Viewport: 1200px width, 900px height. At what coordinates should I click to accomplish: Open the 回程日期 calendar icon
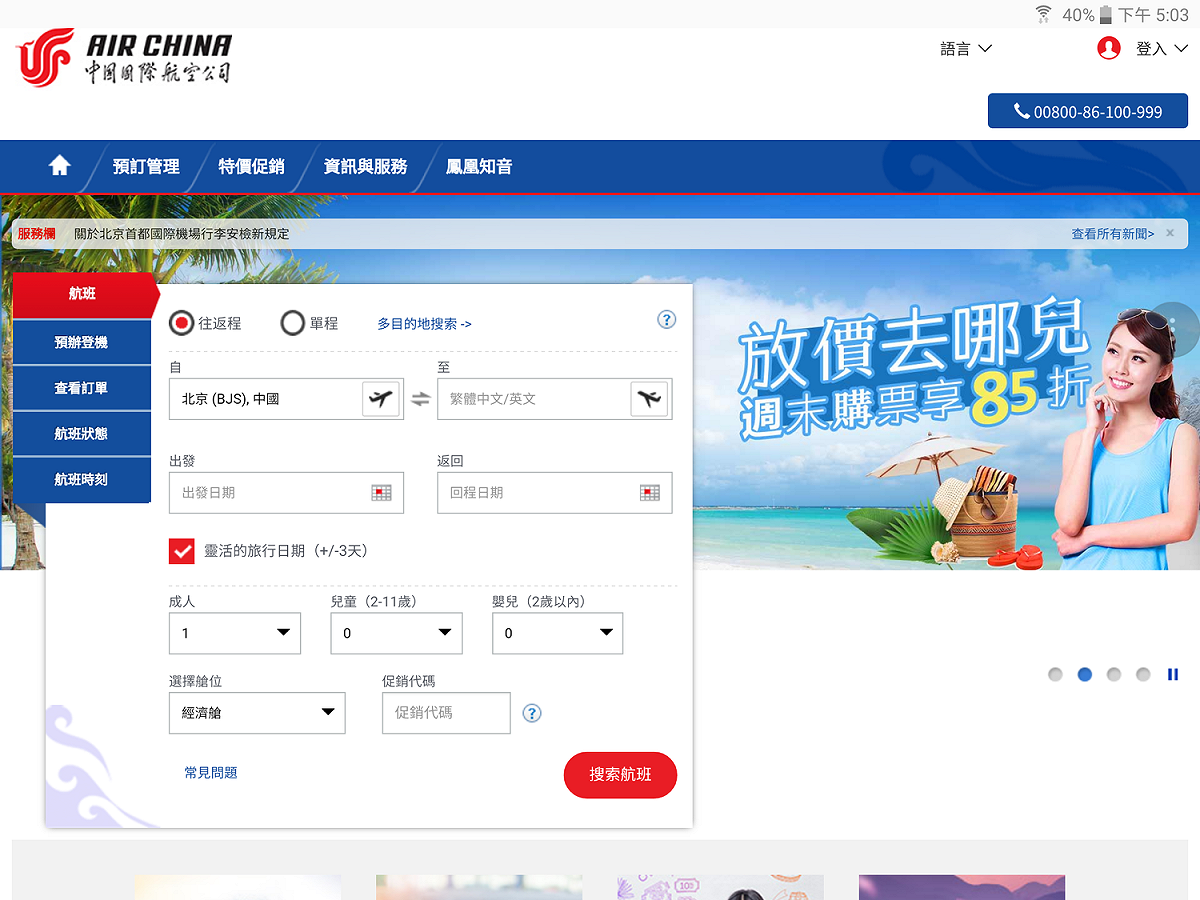(x=650, y=493)
